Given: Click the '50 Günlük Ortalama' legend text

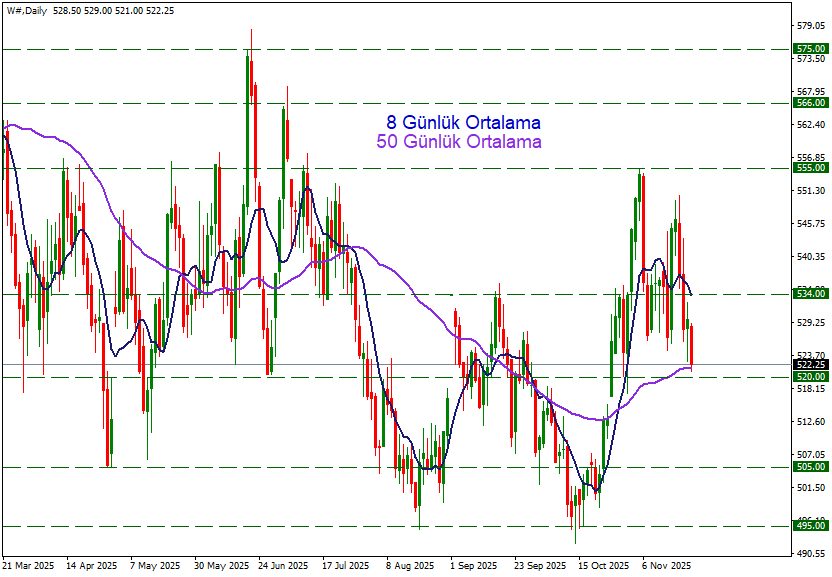Looking at the screenshot, I should pos(459,142).
